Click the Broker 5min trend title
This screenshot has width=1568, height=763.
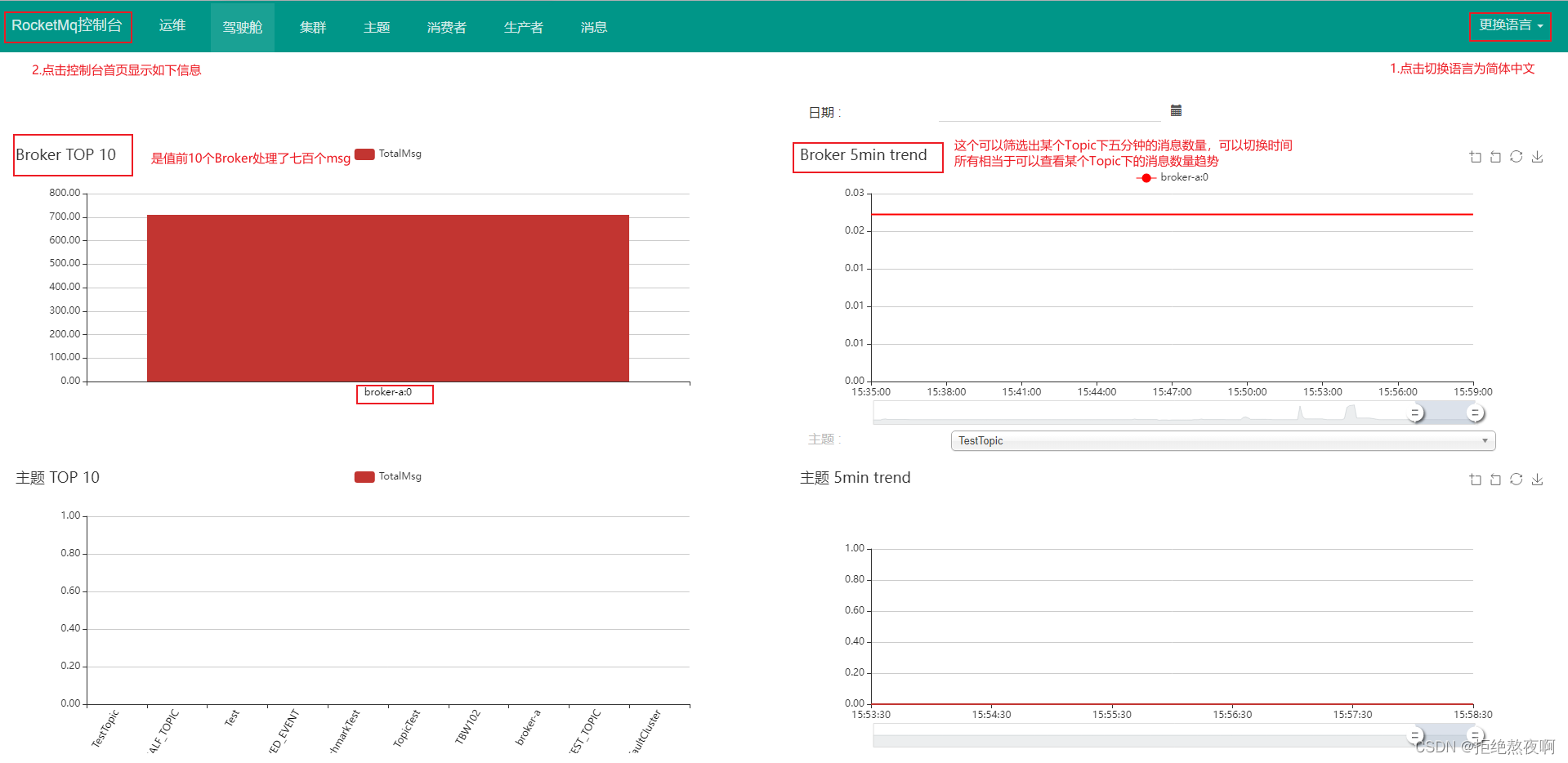coord(864,155)
